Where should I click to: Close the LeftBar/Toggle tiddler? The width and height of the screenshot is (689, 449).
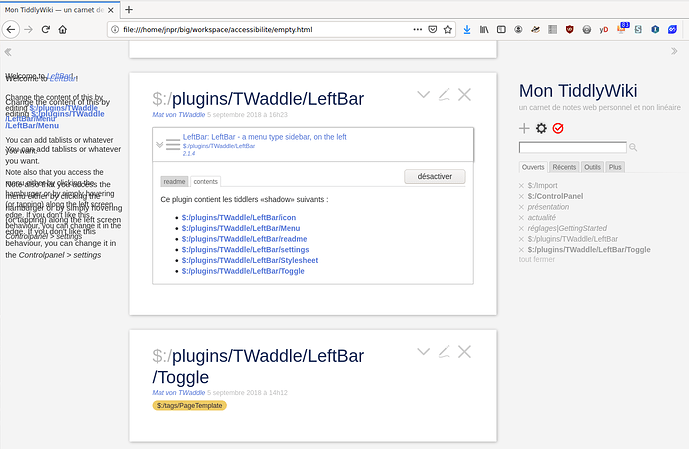[464, 351]
